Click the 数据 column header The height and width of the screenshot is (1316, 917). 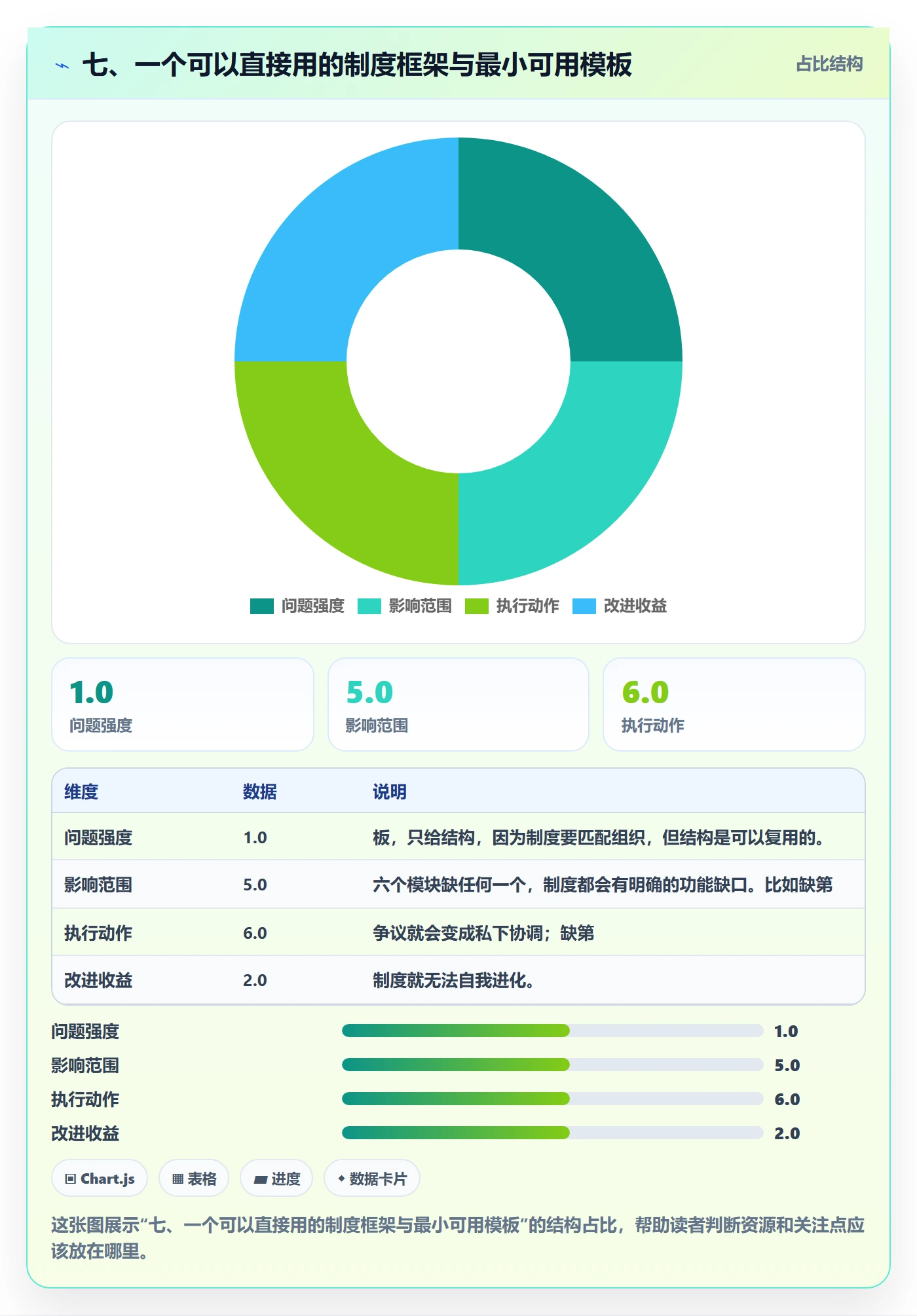click(x=260, y=792)
